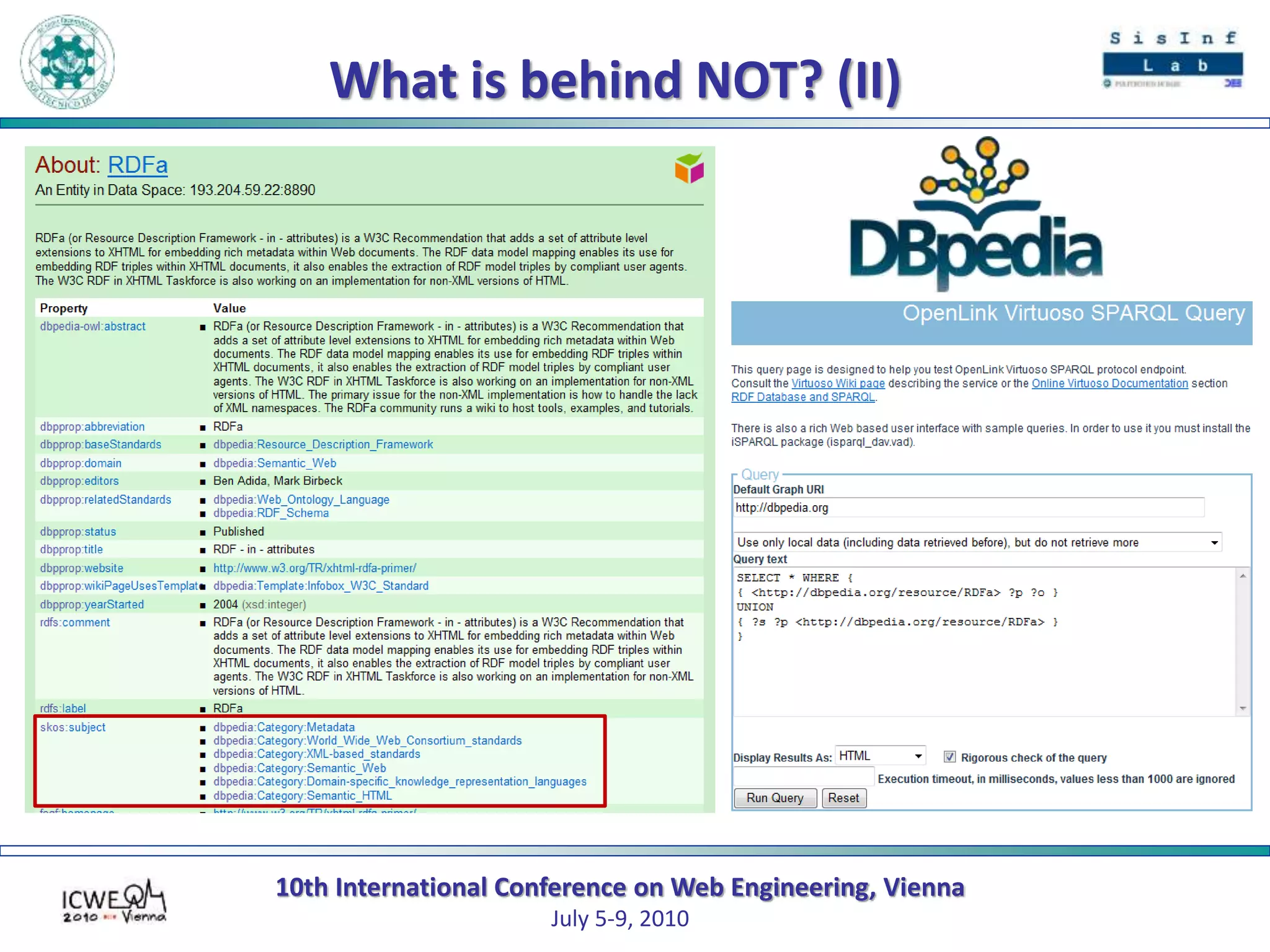
Task: Click the '2004' year started value
Action: (226, 605)
